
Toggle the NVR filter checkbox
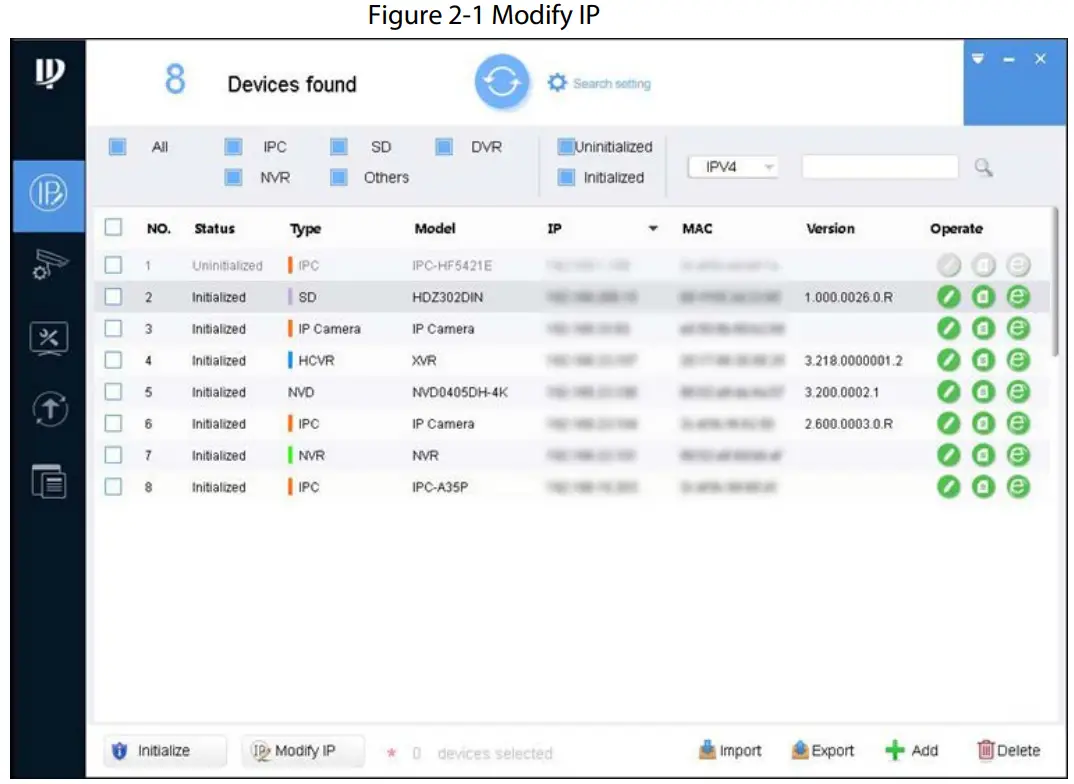click(234, 177)
